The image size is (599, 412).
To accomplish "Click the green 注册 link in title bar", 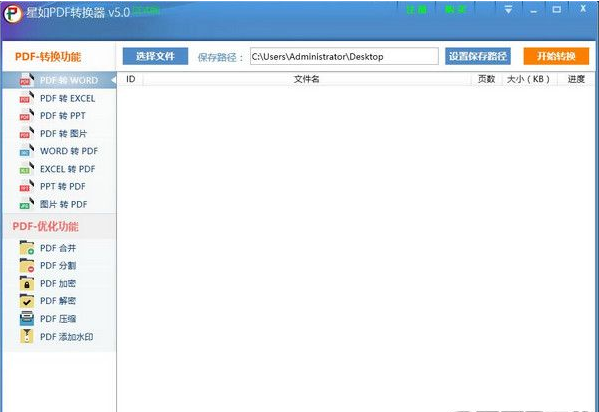I will [x=416, y=10].
